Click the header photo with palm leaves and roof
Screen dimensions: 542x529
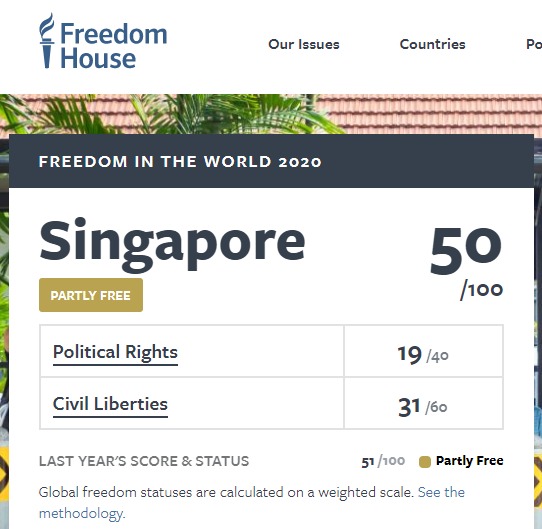(x=271, y=114)
